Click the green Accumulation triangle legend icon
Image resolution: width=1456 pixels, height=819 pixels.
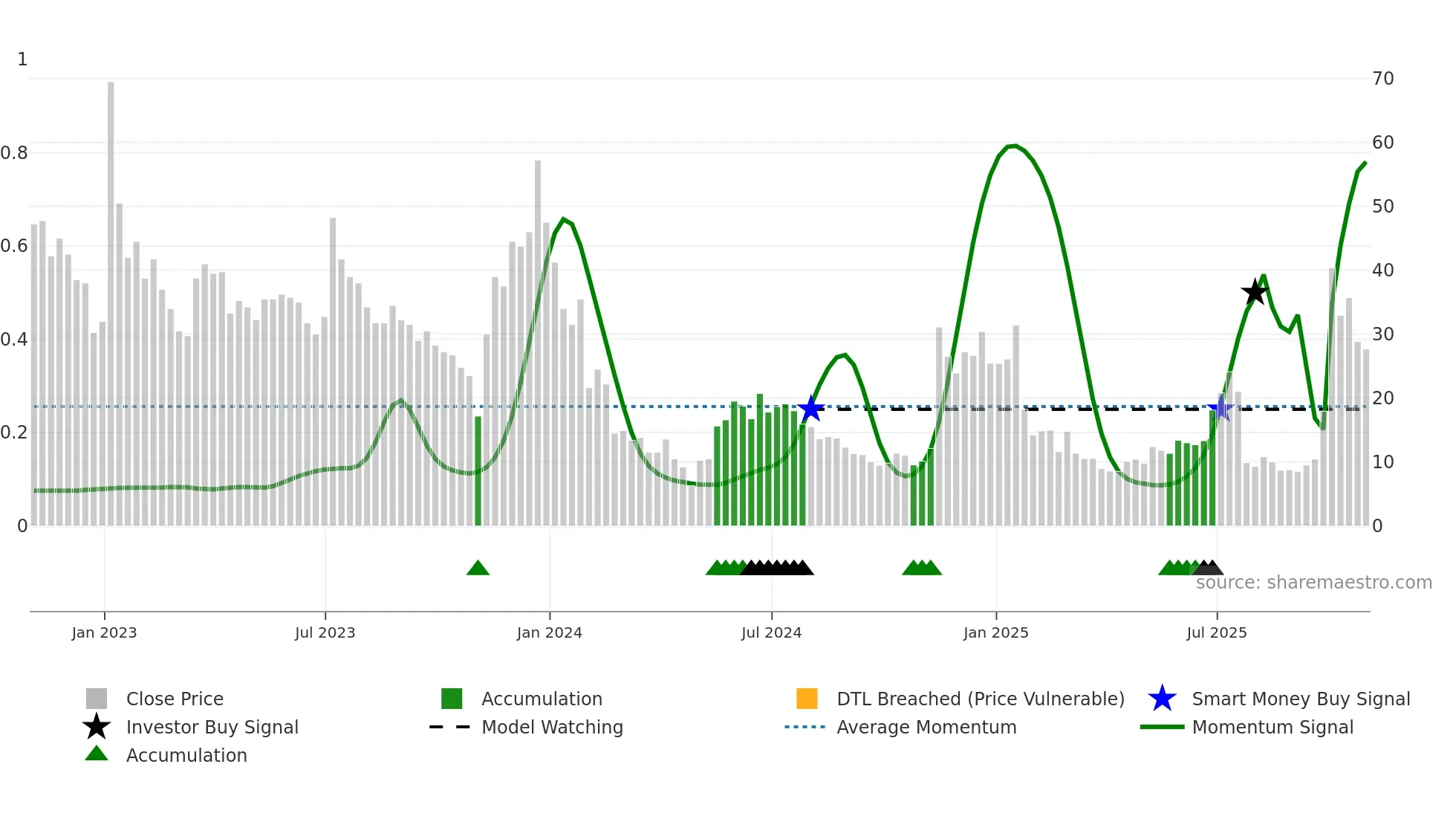[x=97, y=754]
